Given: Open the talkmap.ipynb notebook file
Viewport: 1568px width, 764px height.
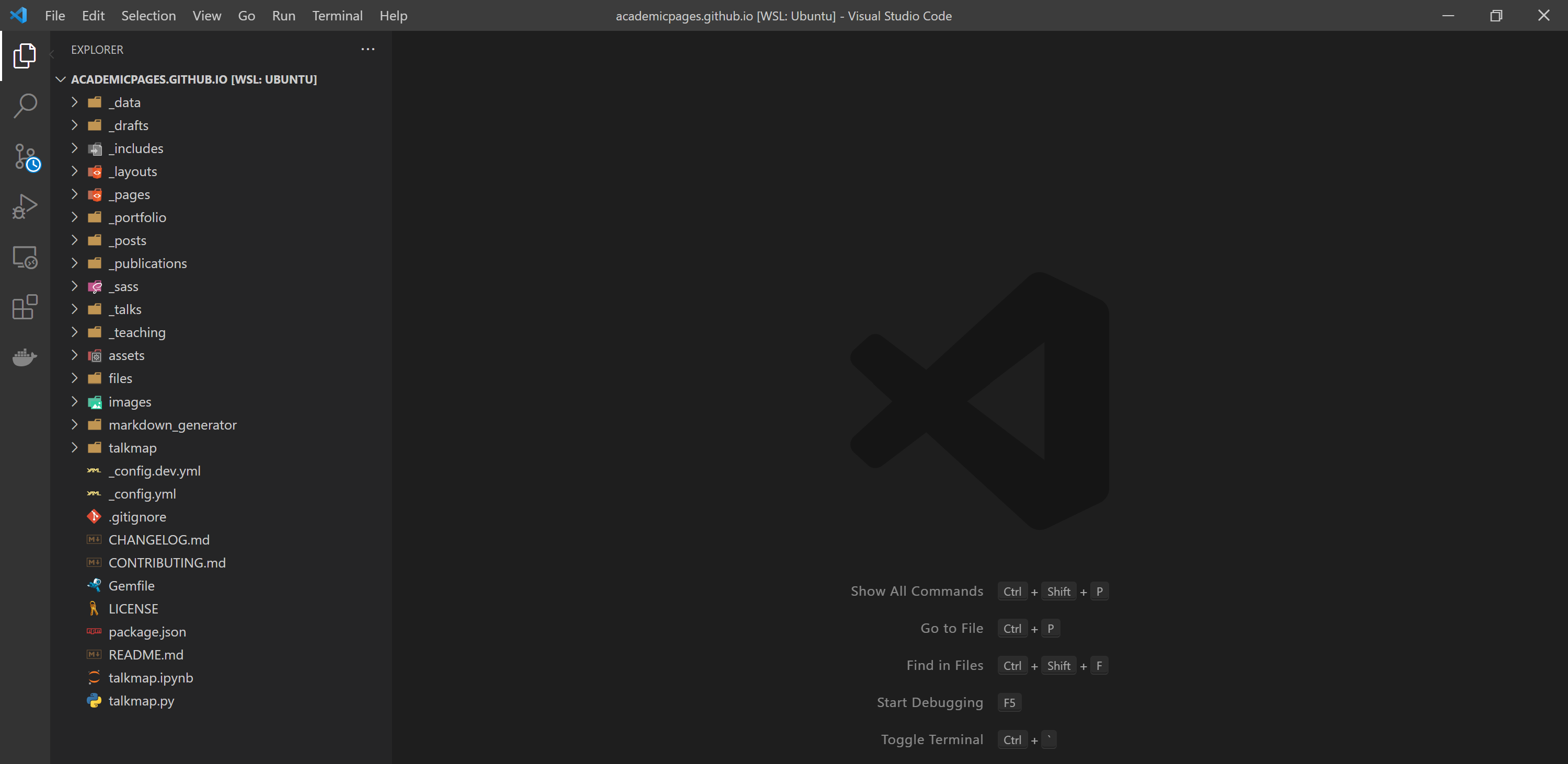Looking at the screenshot, I should (151, 678).
